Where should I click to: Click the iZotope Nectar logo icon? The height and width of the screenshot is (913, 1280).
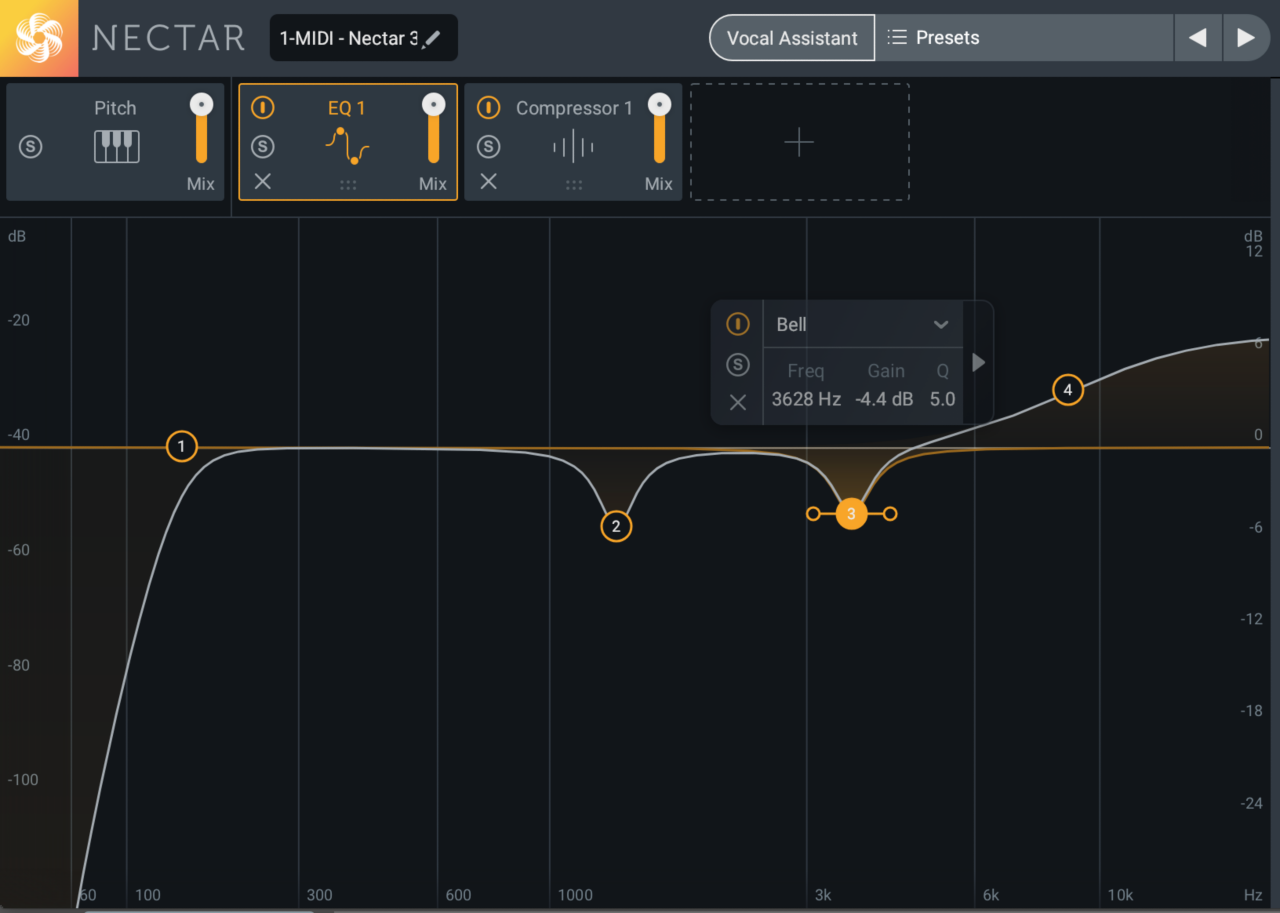point(39,38)
